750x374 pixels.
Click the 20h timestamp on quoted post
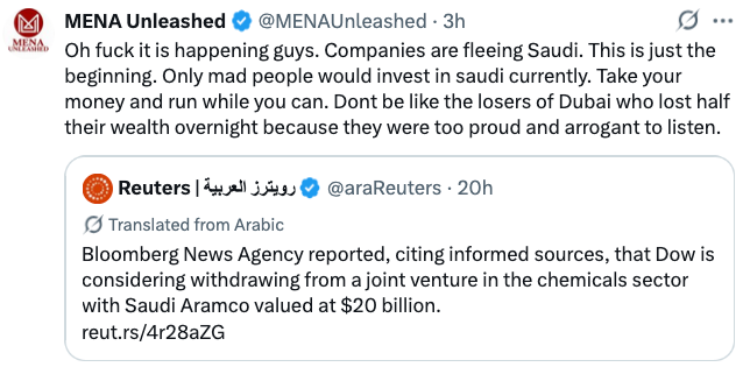coord(475,188)
